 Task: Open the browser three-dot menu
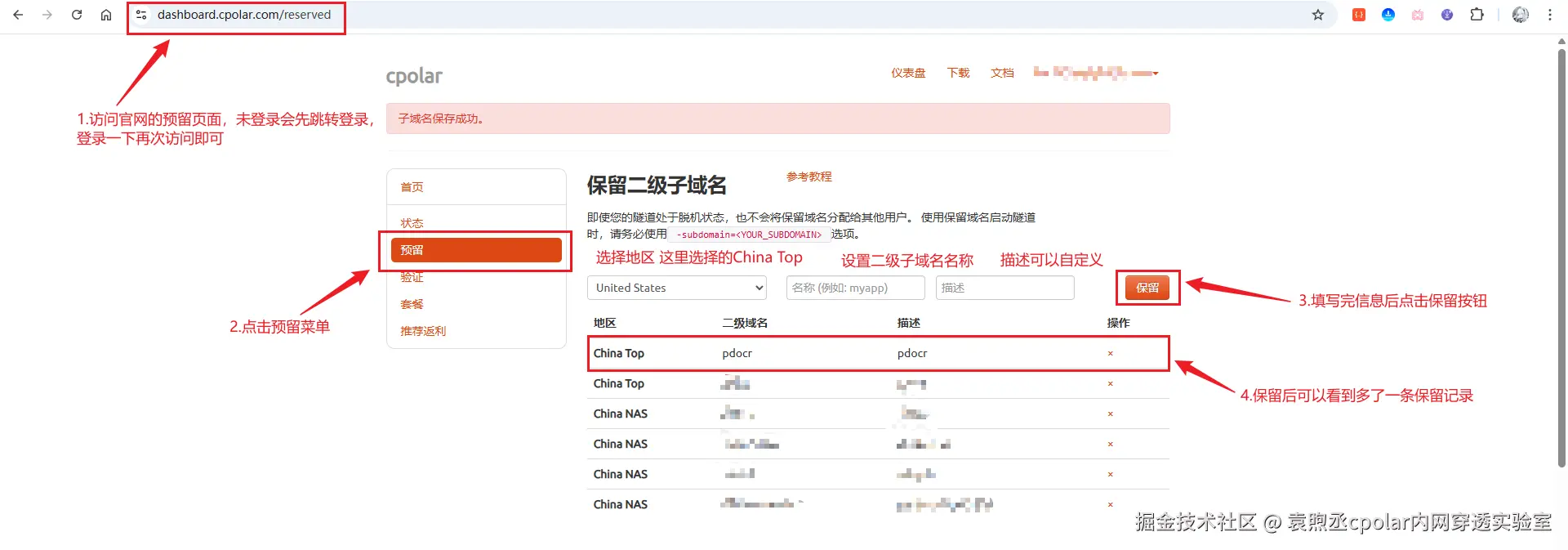1549,15
